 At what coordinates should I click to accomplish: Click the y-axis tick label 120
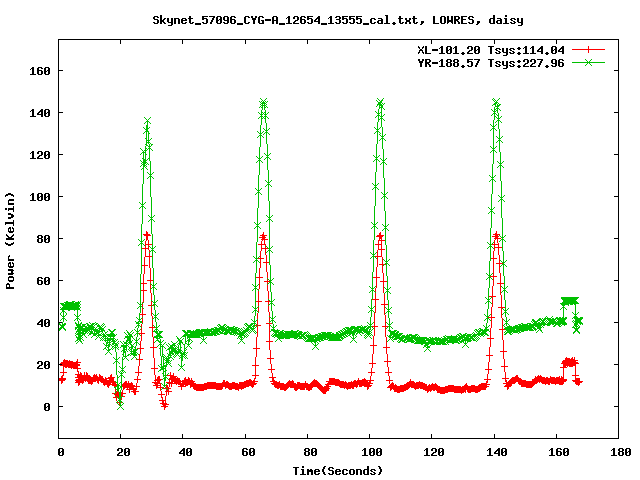[x=40, y=155]
